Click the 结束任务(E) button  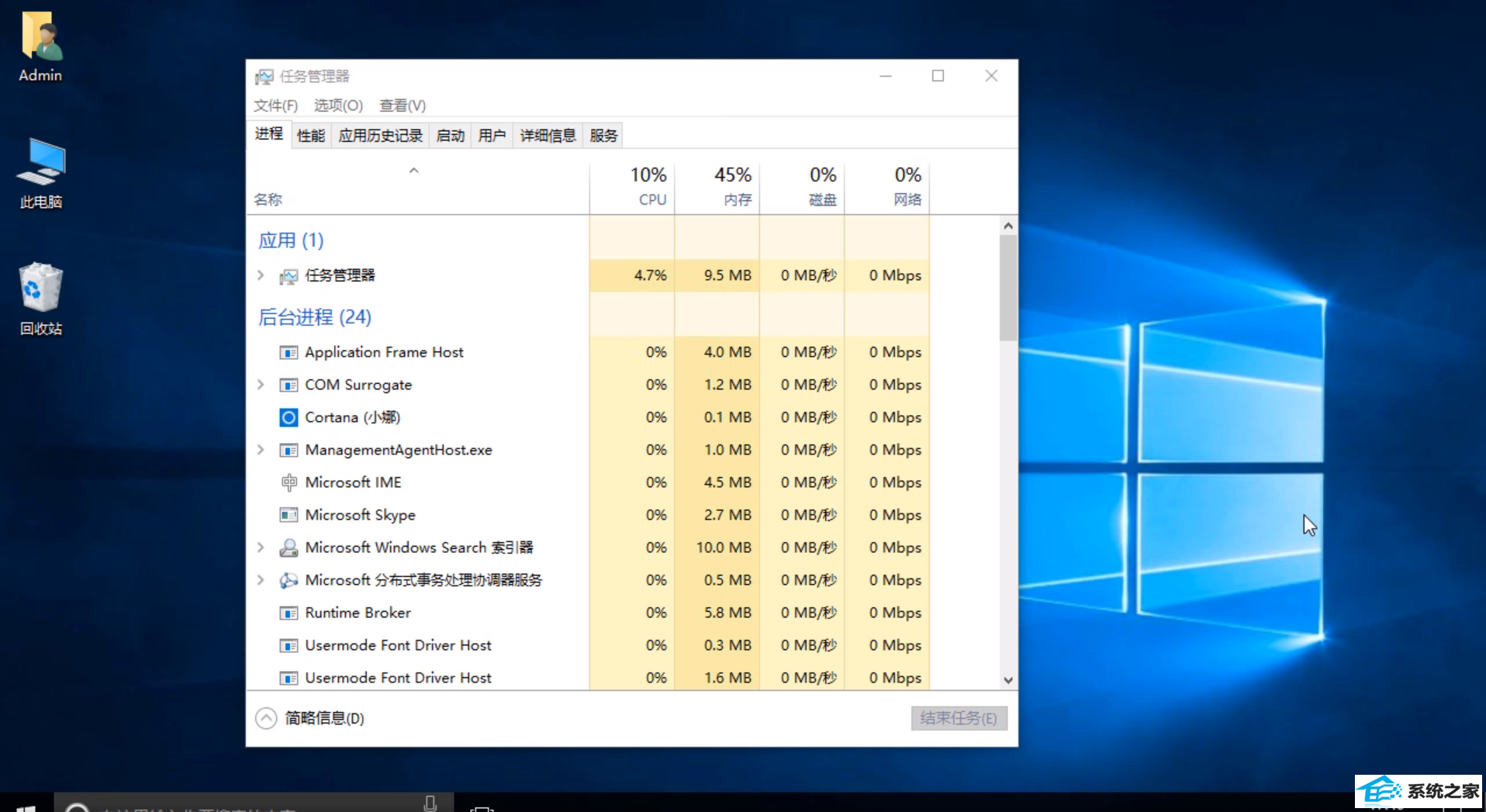click(959, 718)
